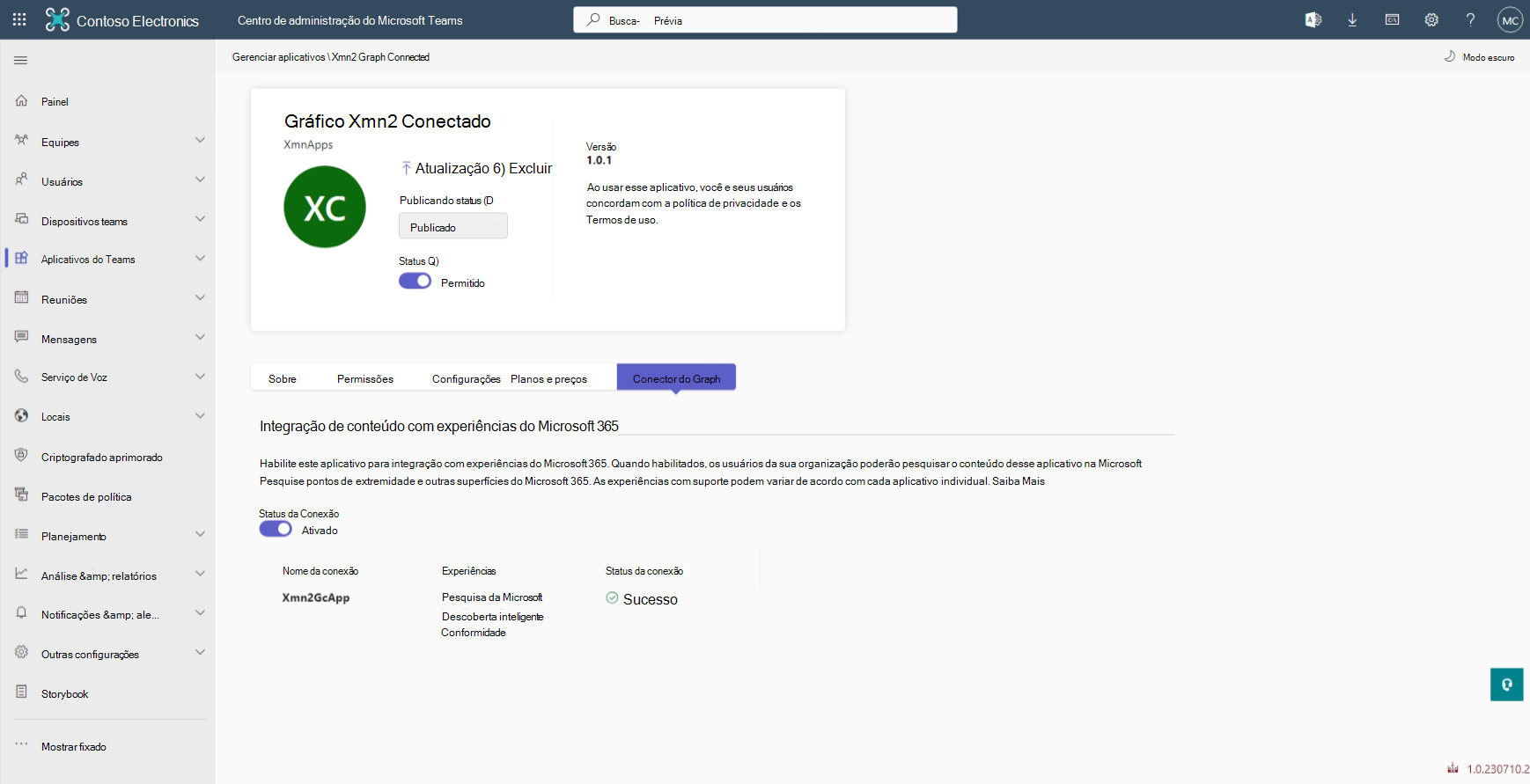The image size is (1530, 784).
Task: Select the Conector do Graph tab
Action: (x=676, y=378)
